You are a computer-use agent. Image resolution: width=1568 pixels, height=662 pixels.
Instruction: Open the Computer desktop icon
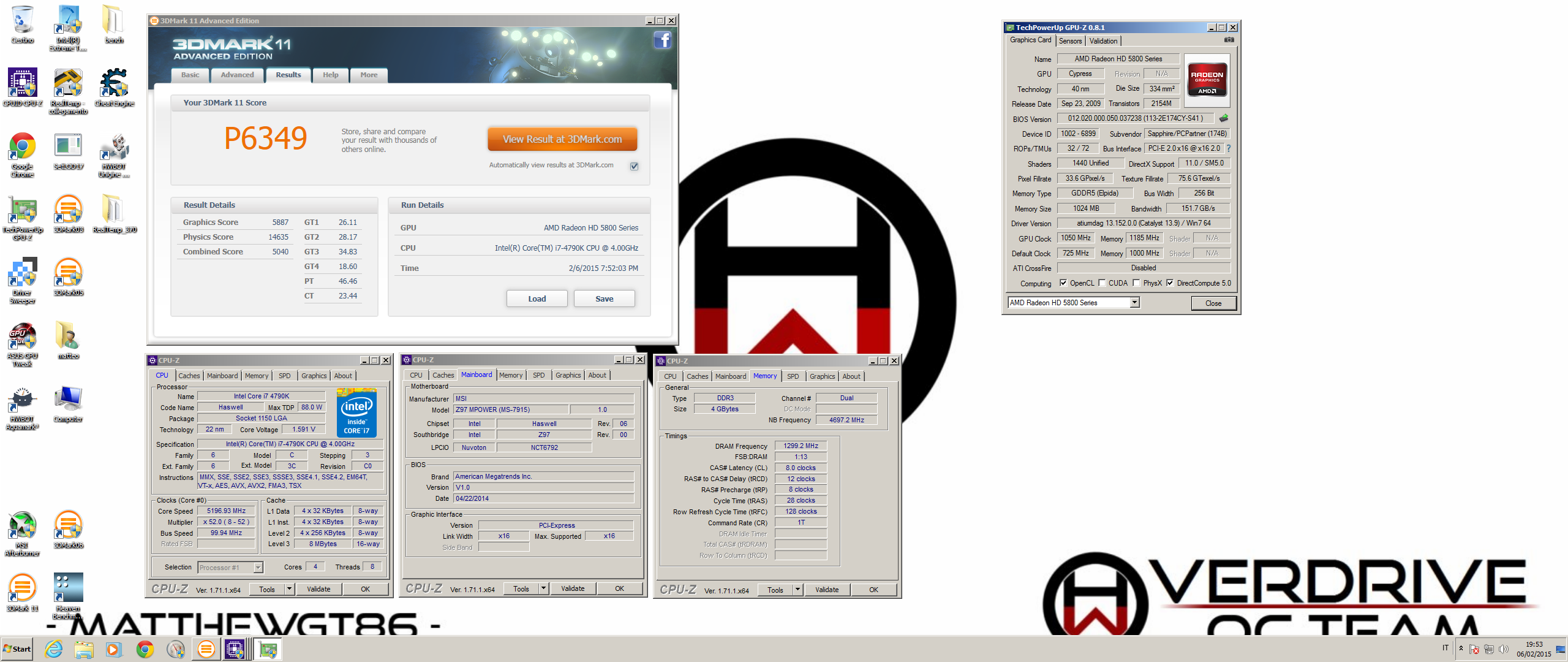[68, 403]
